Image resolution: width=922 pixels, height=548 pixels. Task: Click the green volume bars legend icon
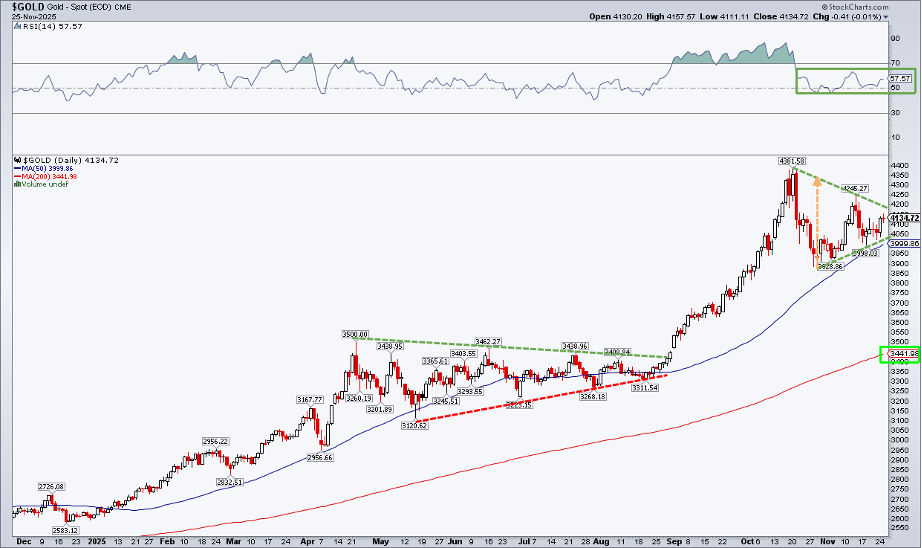tap(15, 185)
